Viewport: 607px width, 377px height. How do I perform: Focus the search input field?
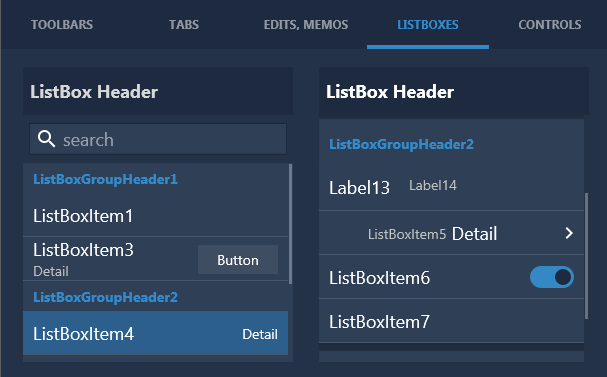[x=158, y=139]
